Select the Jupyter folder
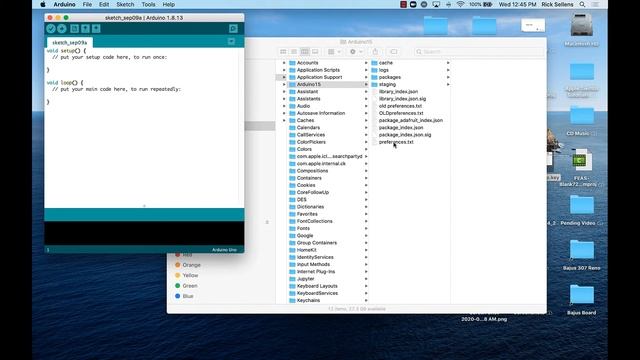The image size is (640, 360). pyautogui.click(x=305, y=279)
